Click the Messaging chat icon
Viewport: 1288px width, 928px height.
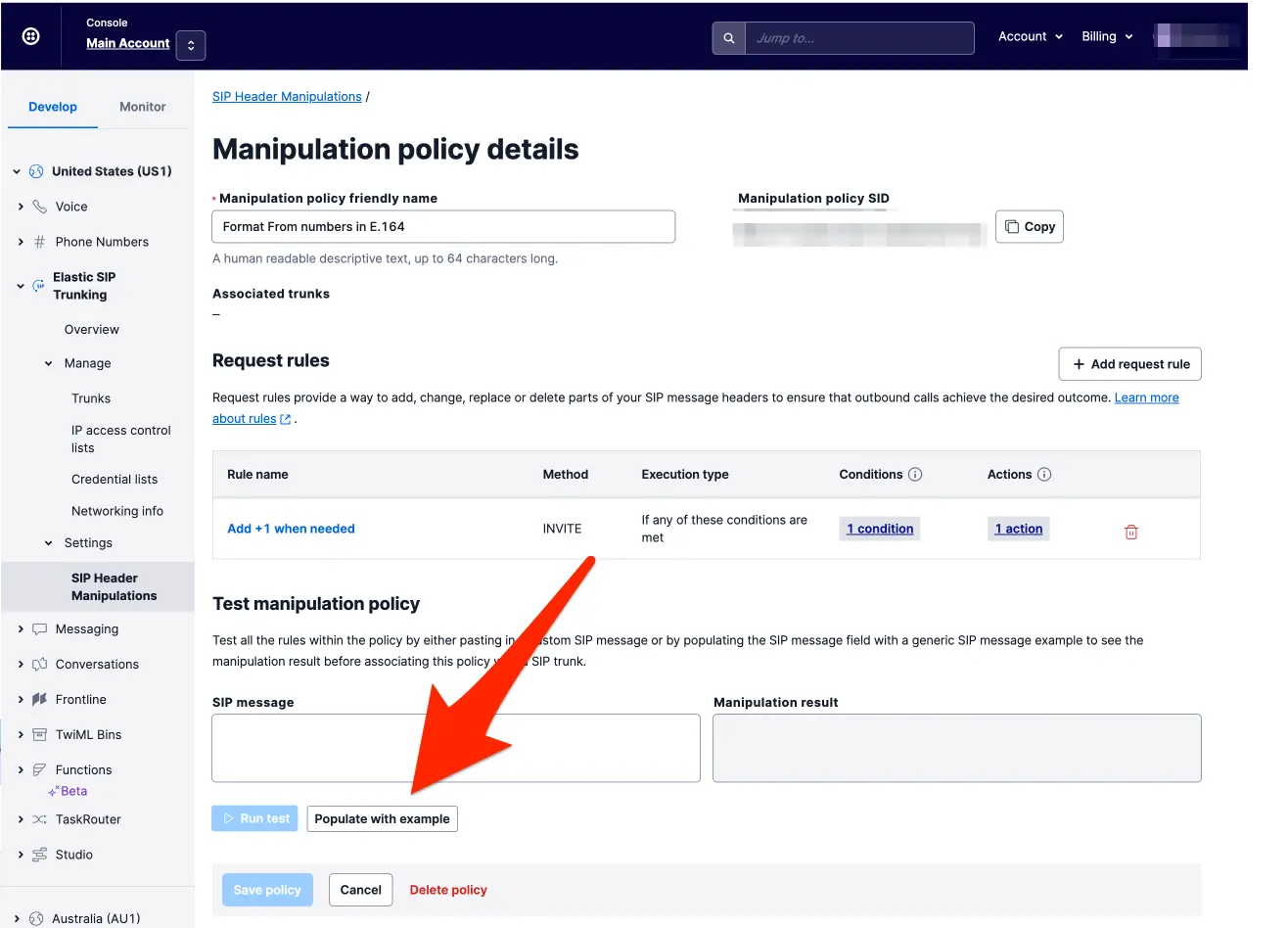(40, 629)
